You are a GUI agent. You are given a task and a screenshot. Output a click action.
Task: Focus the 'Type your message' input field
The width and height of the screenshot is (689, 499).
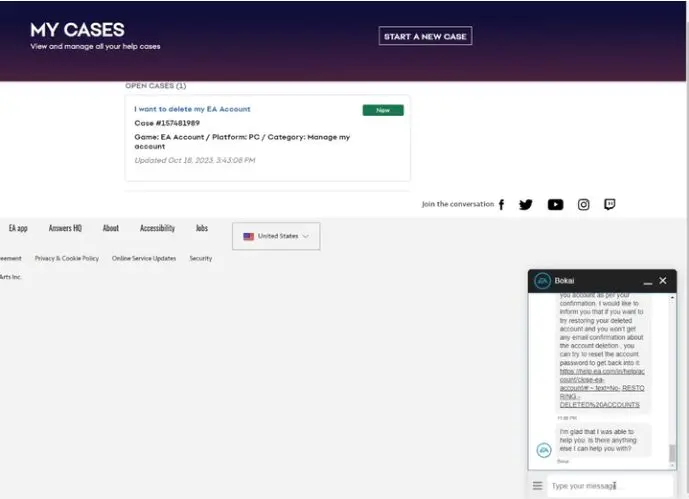(609, 486)
